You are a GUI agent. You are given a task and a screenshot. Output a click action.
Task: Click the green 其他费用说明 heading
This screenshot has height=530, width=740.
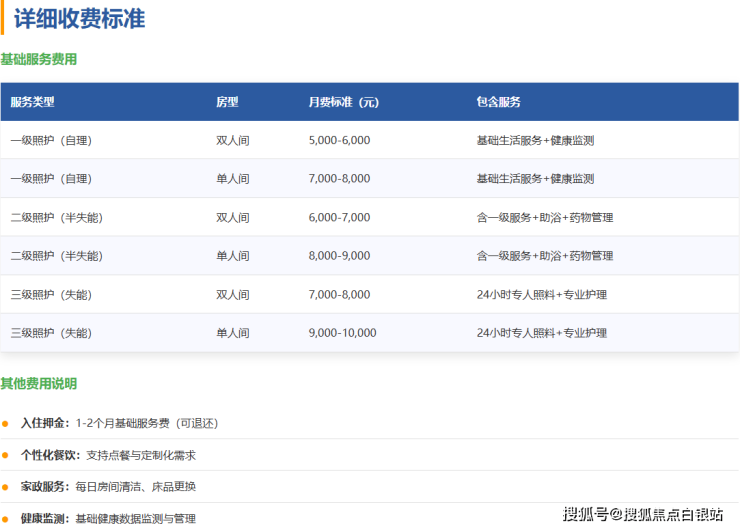click(39, 384)
